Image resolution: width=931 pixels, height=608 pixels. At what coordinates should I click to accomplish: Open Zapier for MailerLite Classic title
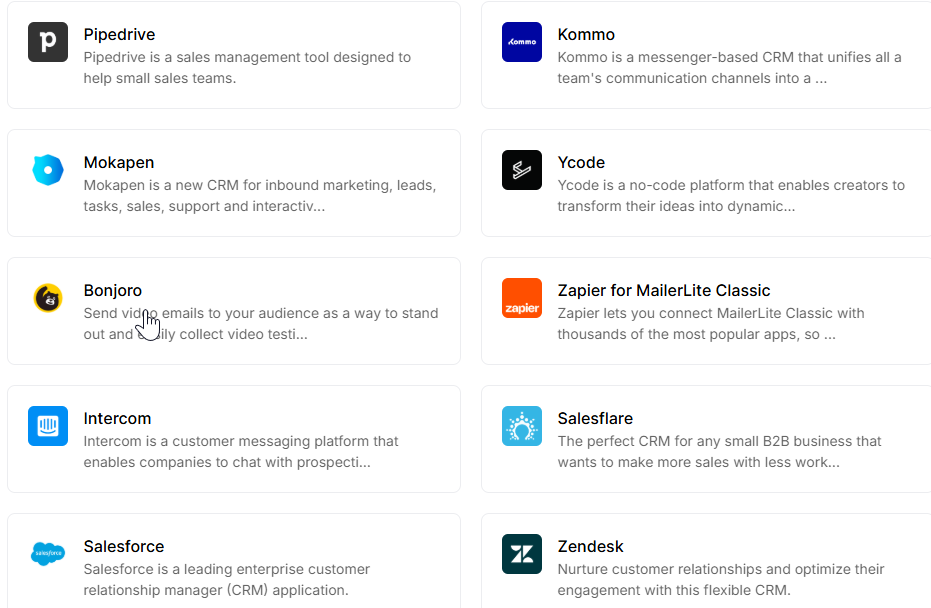click(664, 291)
